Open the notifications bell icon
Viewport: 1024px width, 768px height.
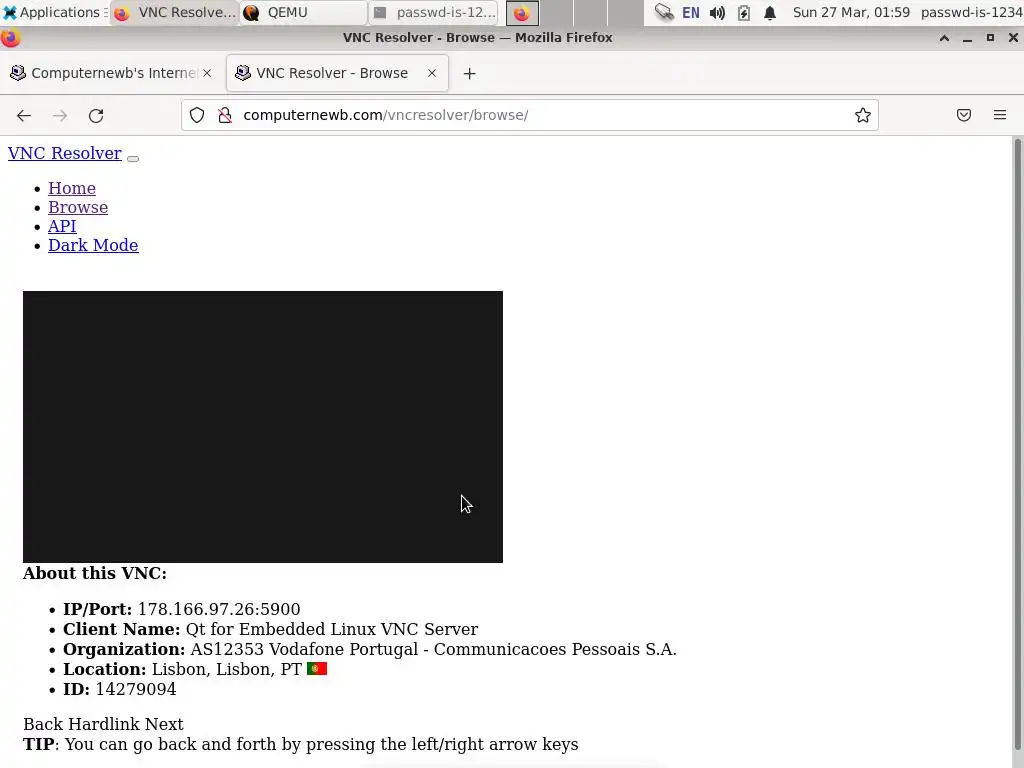point(770,13)
